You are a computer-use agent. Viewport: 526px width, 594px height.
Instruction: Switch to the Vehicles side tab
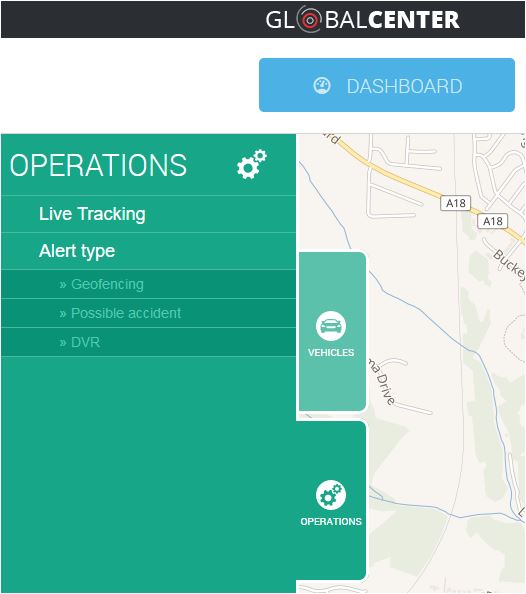[x=332, y=331]
